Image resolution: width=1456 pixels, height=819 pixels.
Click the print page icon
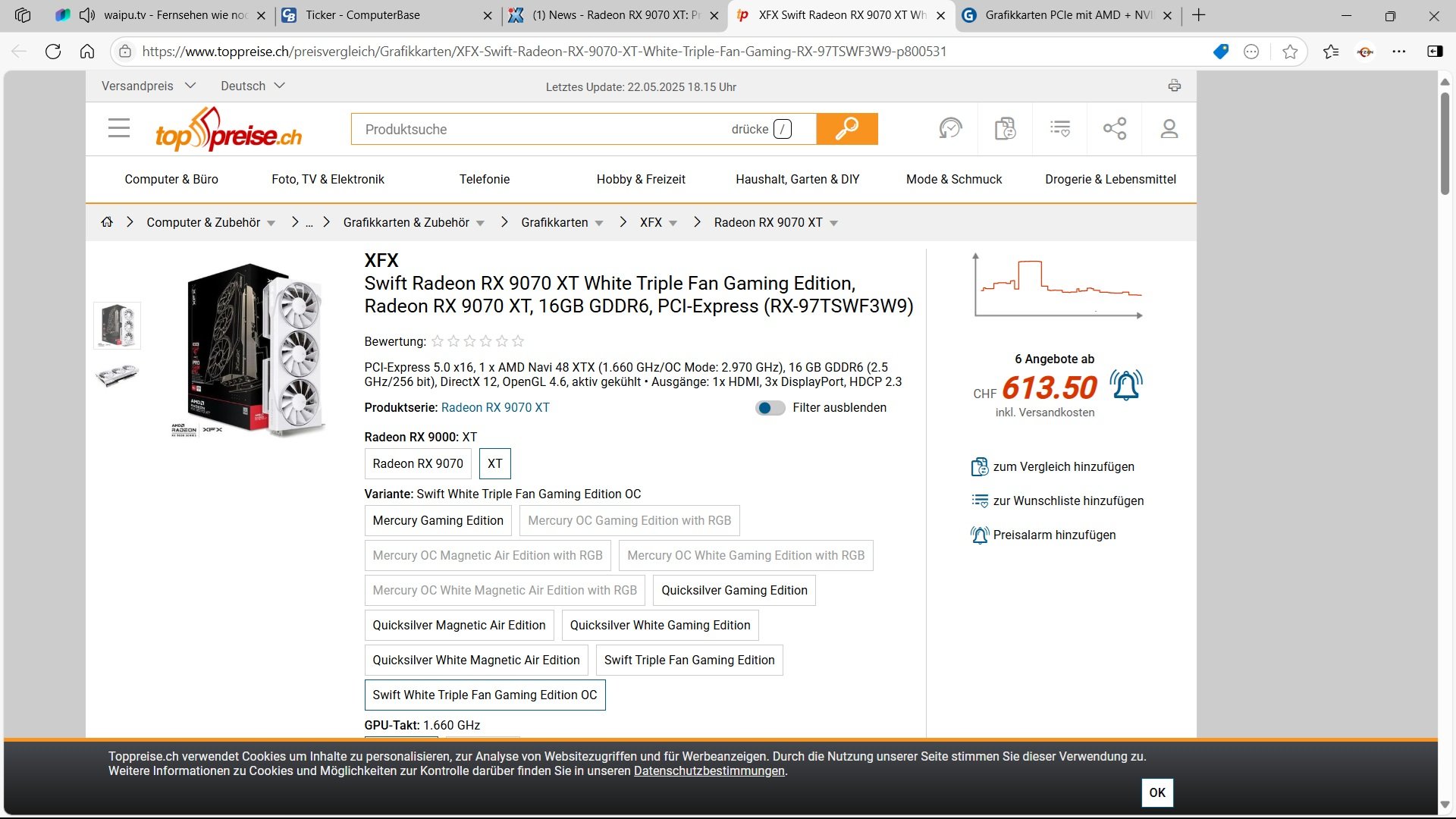1174,86
